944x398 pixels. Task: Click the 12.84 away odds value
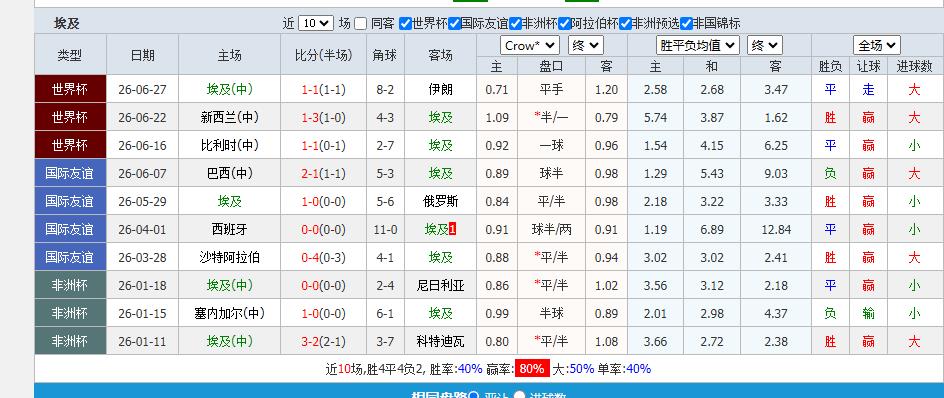[x=776, y=229]
